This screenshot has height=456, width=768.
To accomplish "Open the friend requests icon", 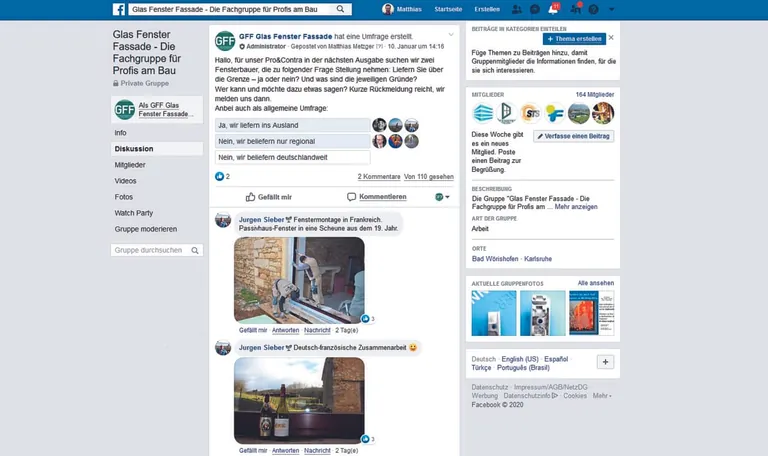I will click(518, 9).
